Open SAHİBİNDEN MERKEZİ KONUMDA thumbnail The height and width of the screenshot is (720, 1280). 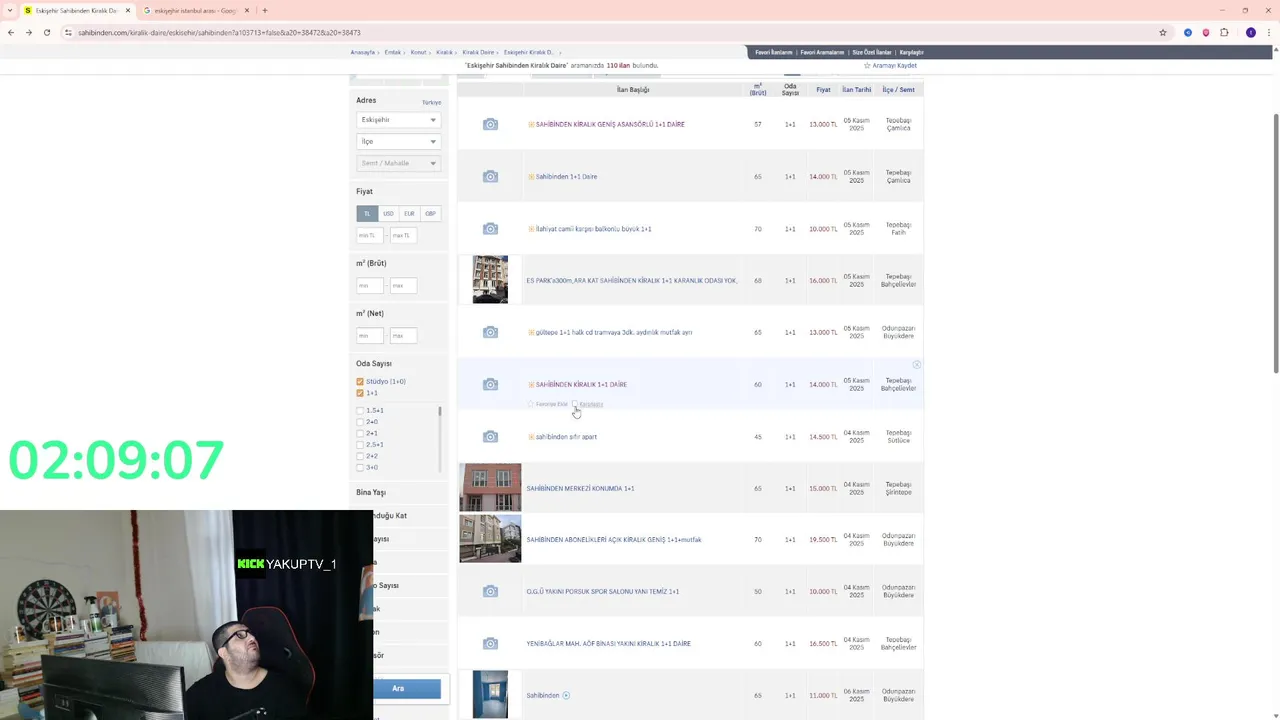[x=490, y=487]
